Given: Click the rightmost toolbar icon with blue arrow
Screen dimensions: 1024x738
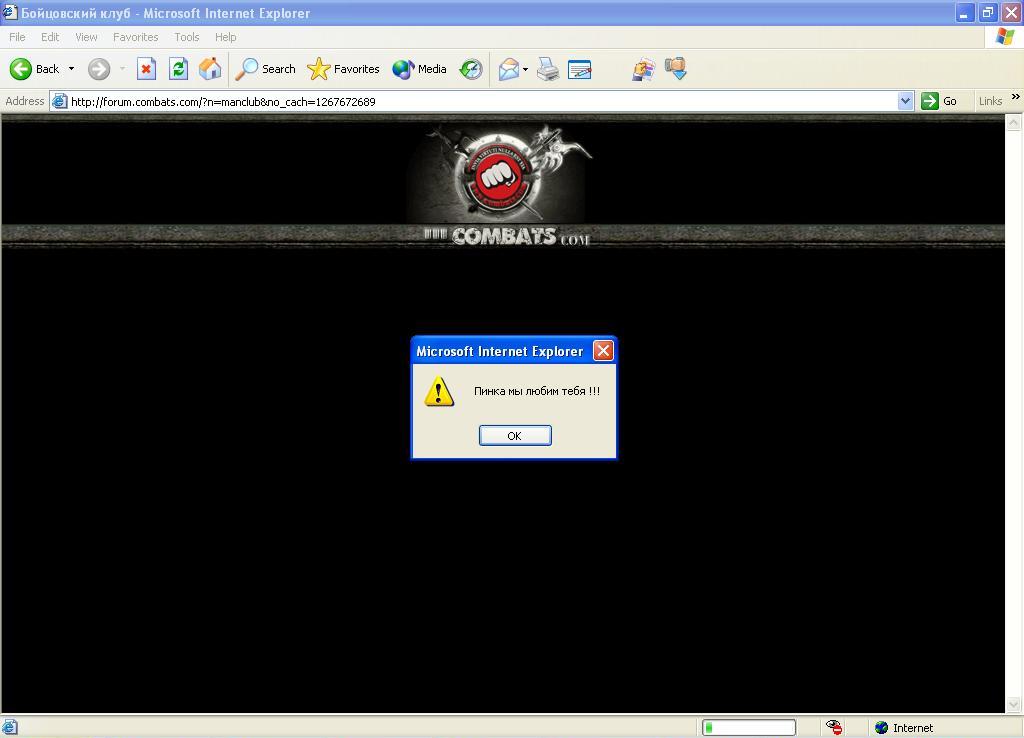Looking at the screenshot, I should tap(676, 69).
